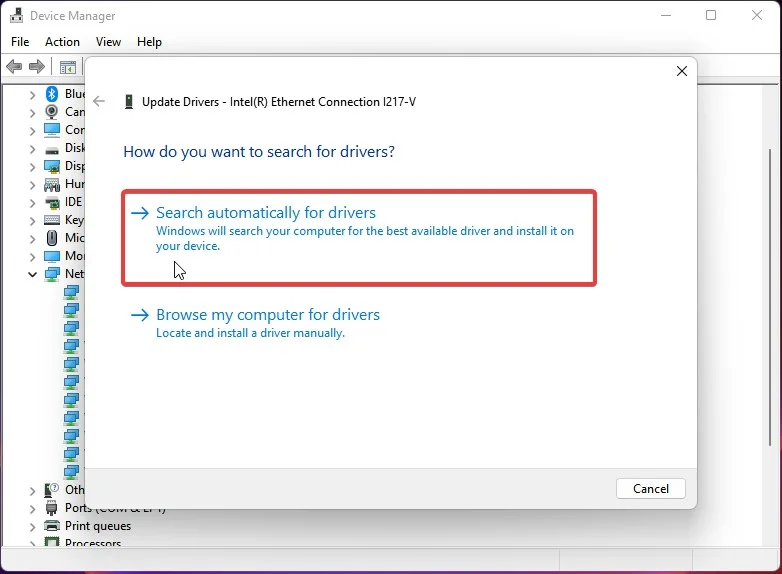This screenshot has width=782, height=574.
Task: Expand the Print queues tree node
Action: click(32, 527)
